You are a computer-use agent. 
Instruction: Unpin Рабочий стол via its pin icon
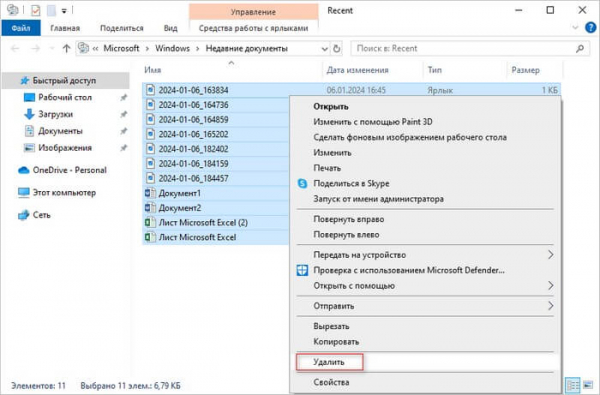(123, 98)
